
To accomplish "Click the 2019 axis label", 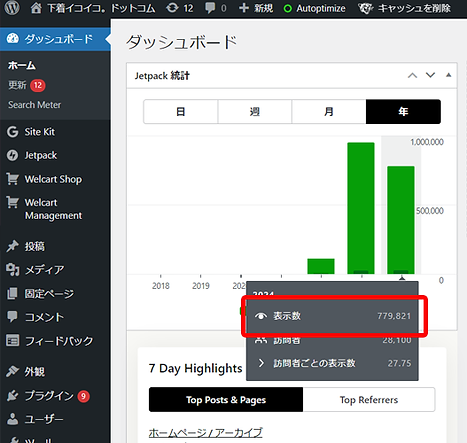I will click(x=201, y=286).
